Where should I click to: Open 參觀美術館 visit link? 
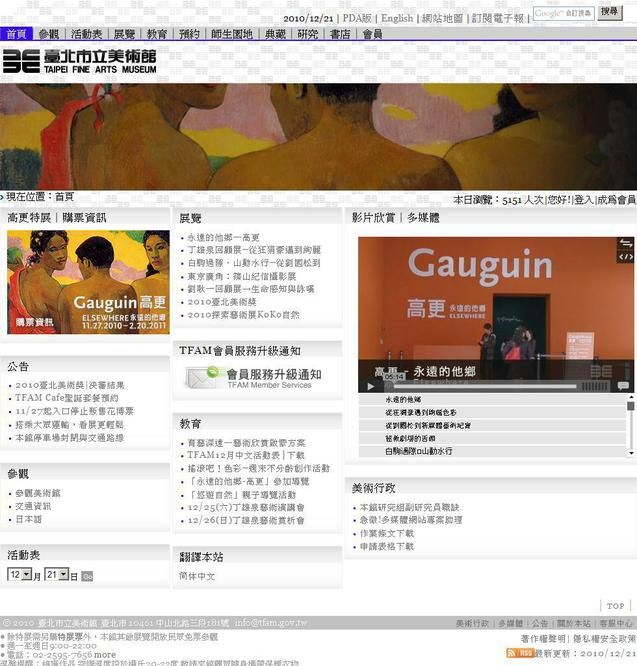coord(38,493)
